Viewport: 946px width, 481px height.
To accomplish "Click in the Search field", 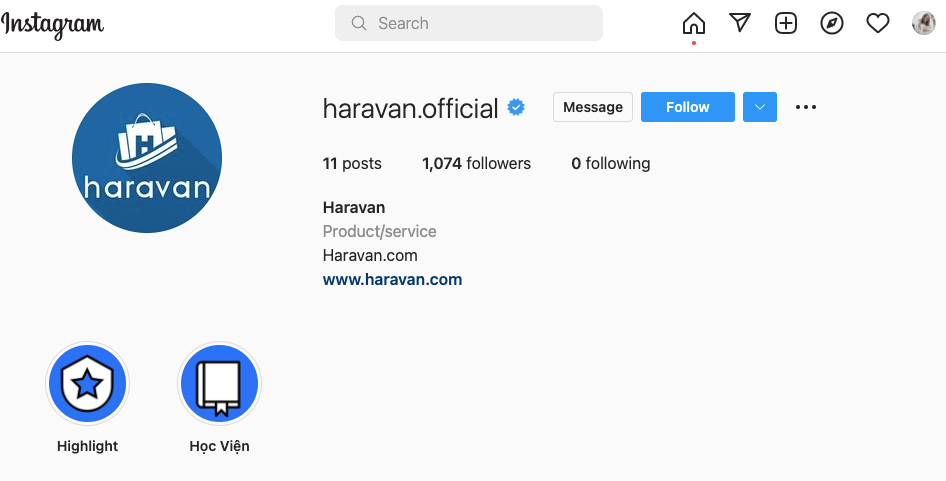I will (469, 23).
